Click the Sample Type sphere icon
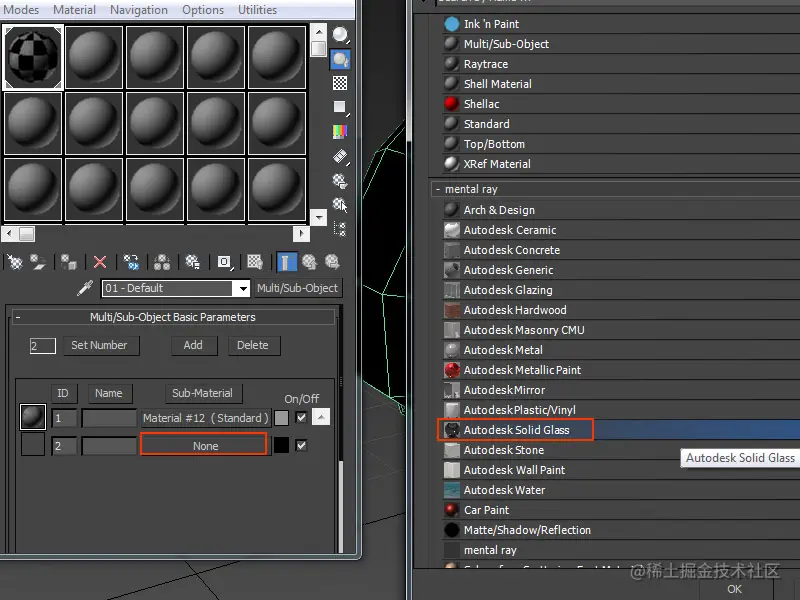Viewport: 800px width, 600px height. click(x=340, y=35)
